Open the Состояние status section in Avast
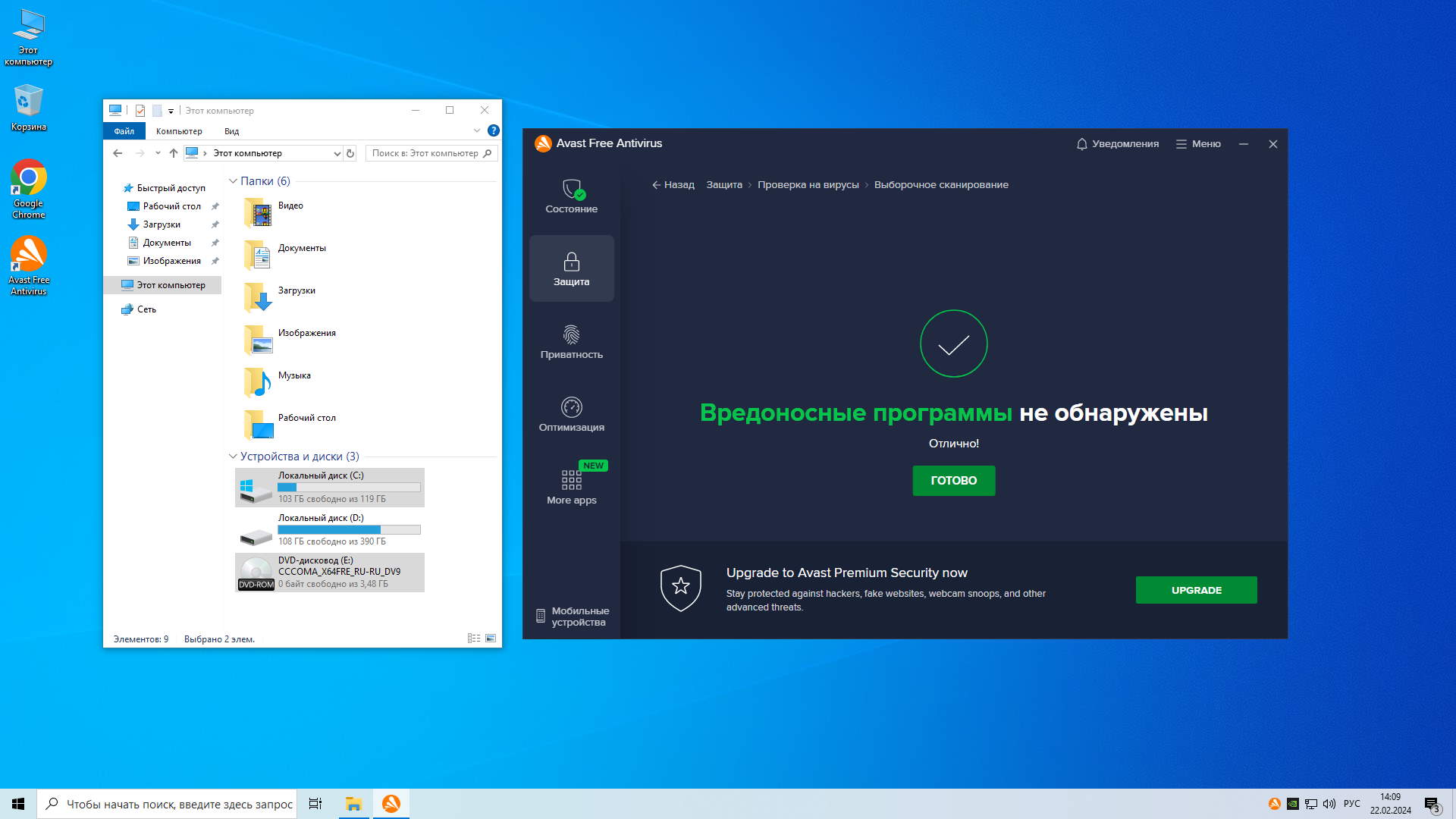The height and width of the screenshot is (819, 1456). pos(571,196)
